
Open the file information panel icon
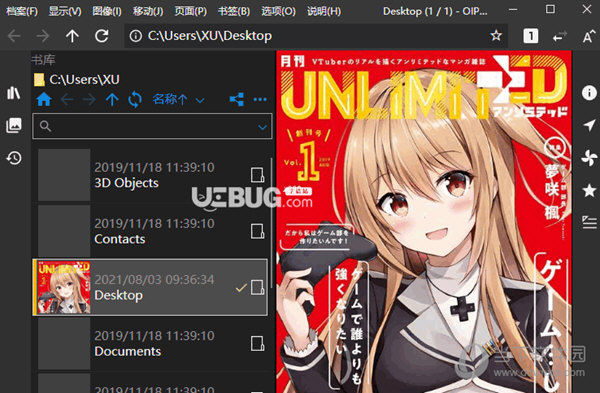[589, 93]
